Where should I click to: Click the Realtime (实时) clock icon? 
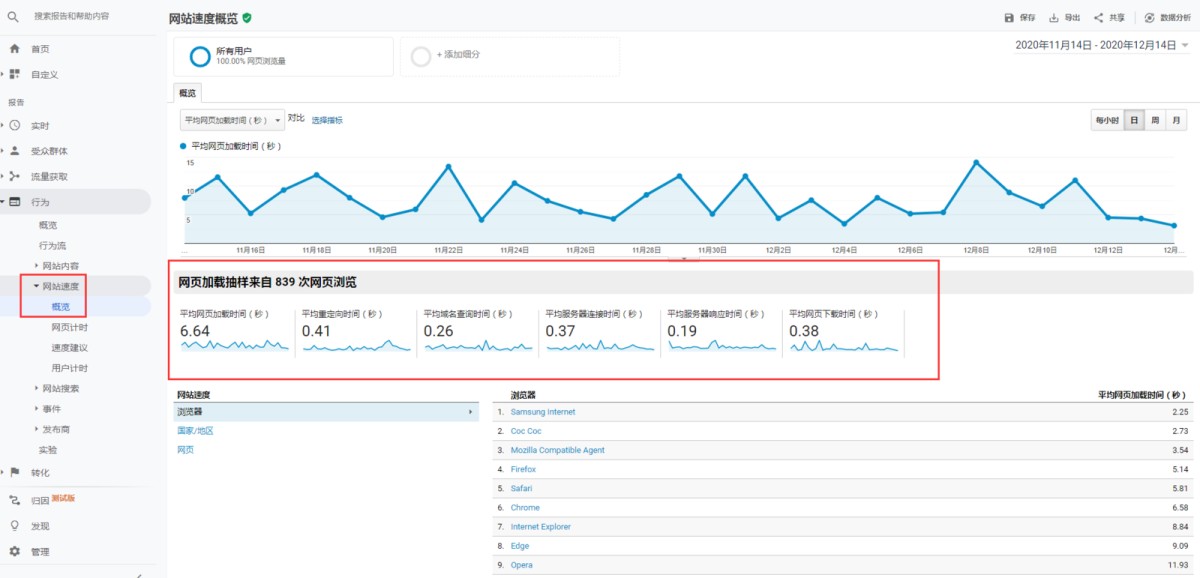tap(14, 125)
